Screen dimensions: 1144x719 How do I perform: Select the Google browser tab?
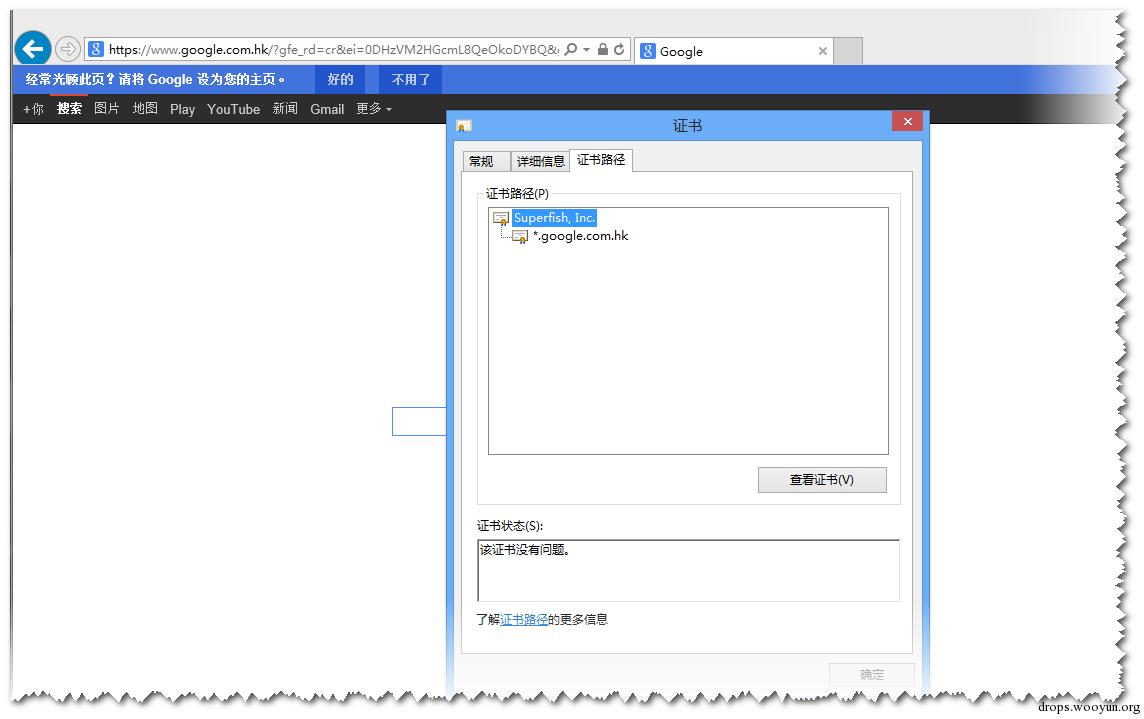tap(733, 51)
